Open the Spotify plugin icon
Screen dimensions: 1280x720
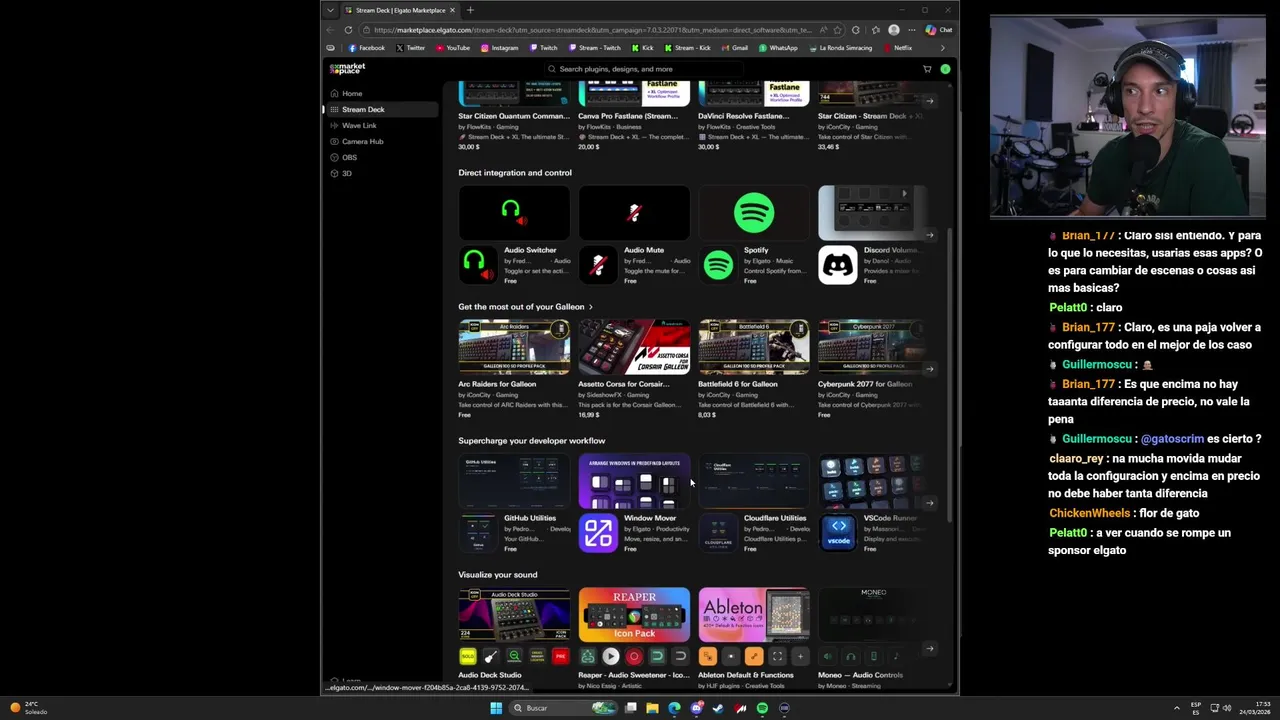[x=718, y=265]
